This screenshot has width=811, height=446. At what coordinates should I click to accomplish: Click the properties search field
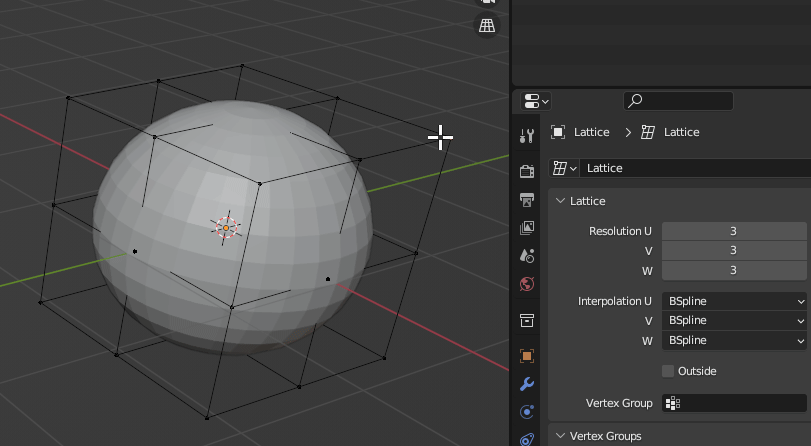[x=678, y=101]
